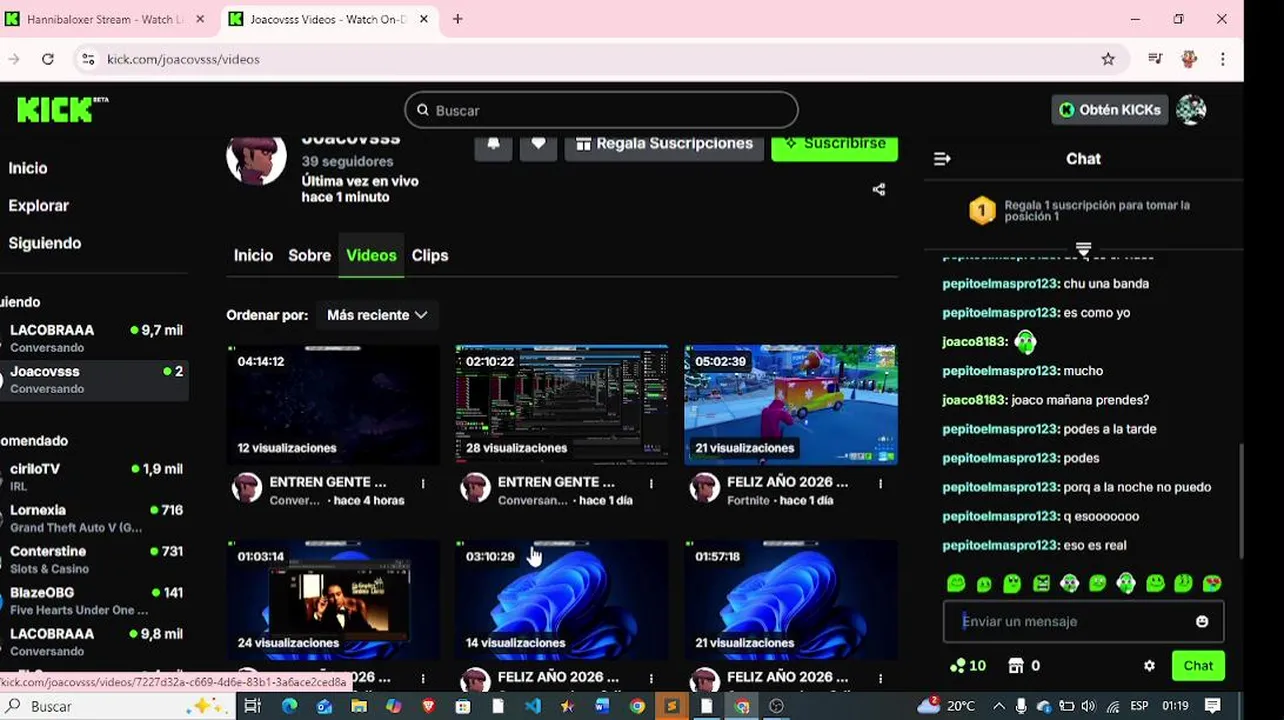1284x720 pixels.
Task: Open the chat shop icon showing 0
Action: (1024, 666)
